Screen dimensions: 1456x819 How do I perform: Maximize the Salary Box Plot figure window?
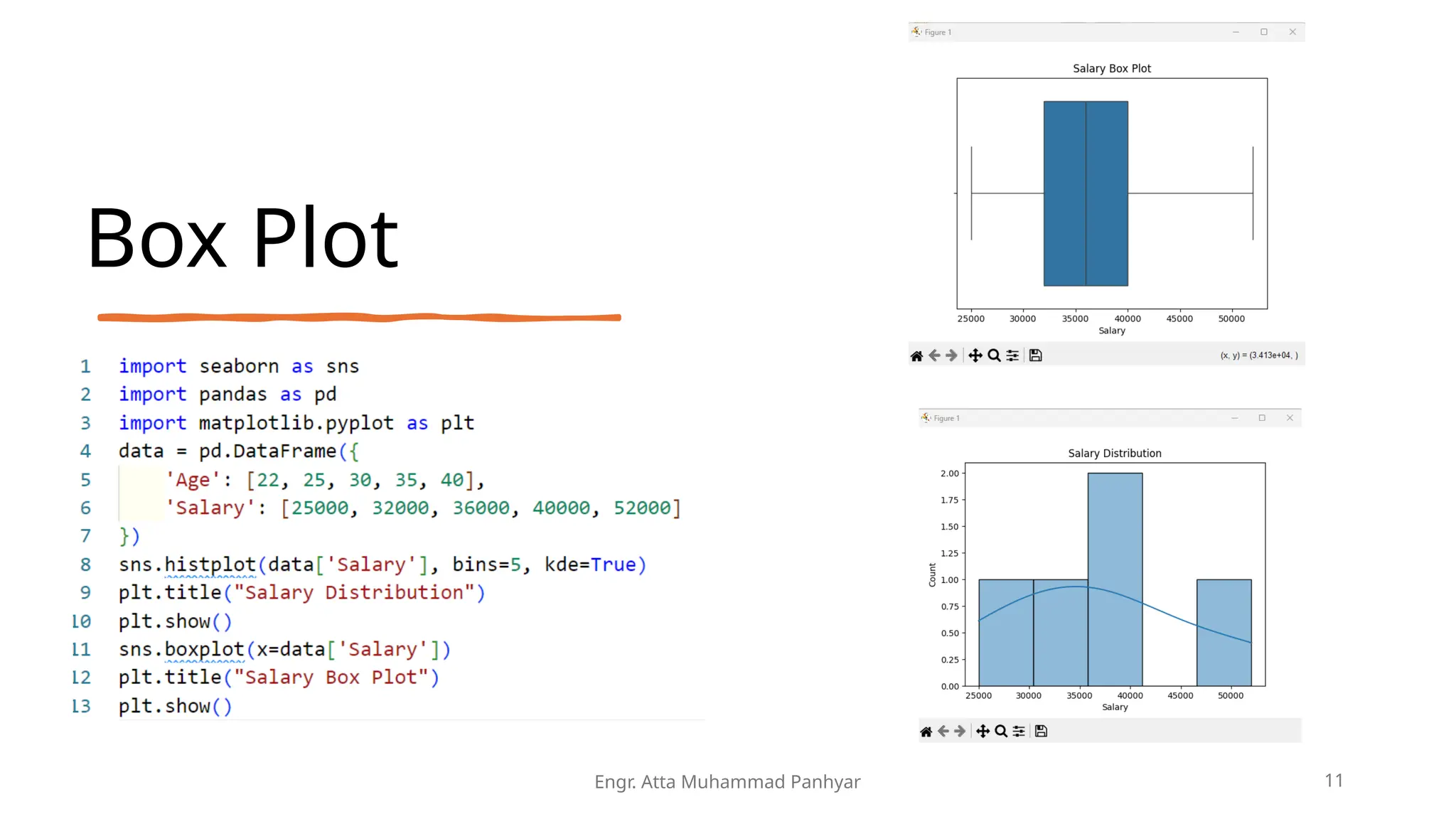[x=1264, y=32]
